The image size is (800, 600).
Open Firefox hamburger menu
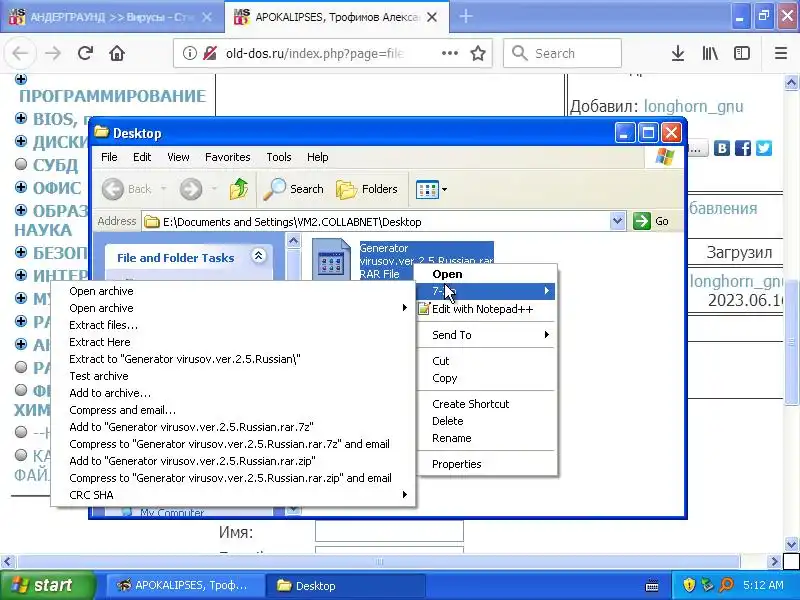pos(781,53)
